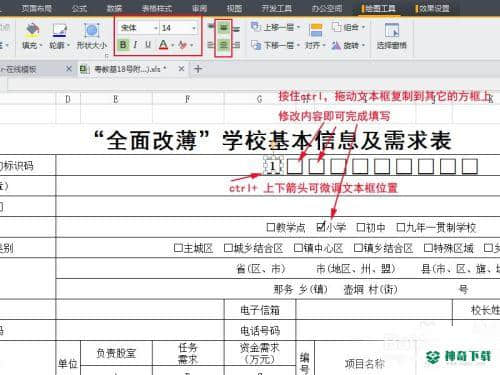Tick the 初中 checkbox

point(361,227)
